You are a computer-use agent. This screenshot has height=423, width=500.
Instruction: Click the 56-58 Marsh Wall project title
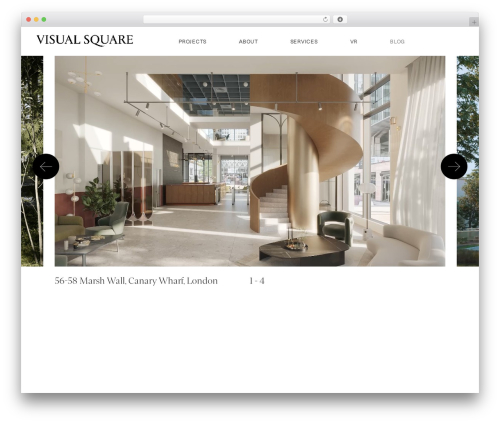pos(136,281)
